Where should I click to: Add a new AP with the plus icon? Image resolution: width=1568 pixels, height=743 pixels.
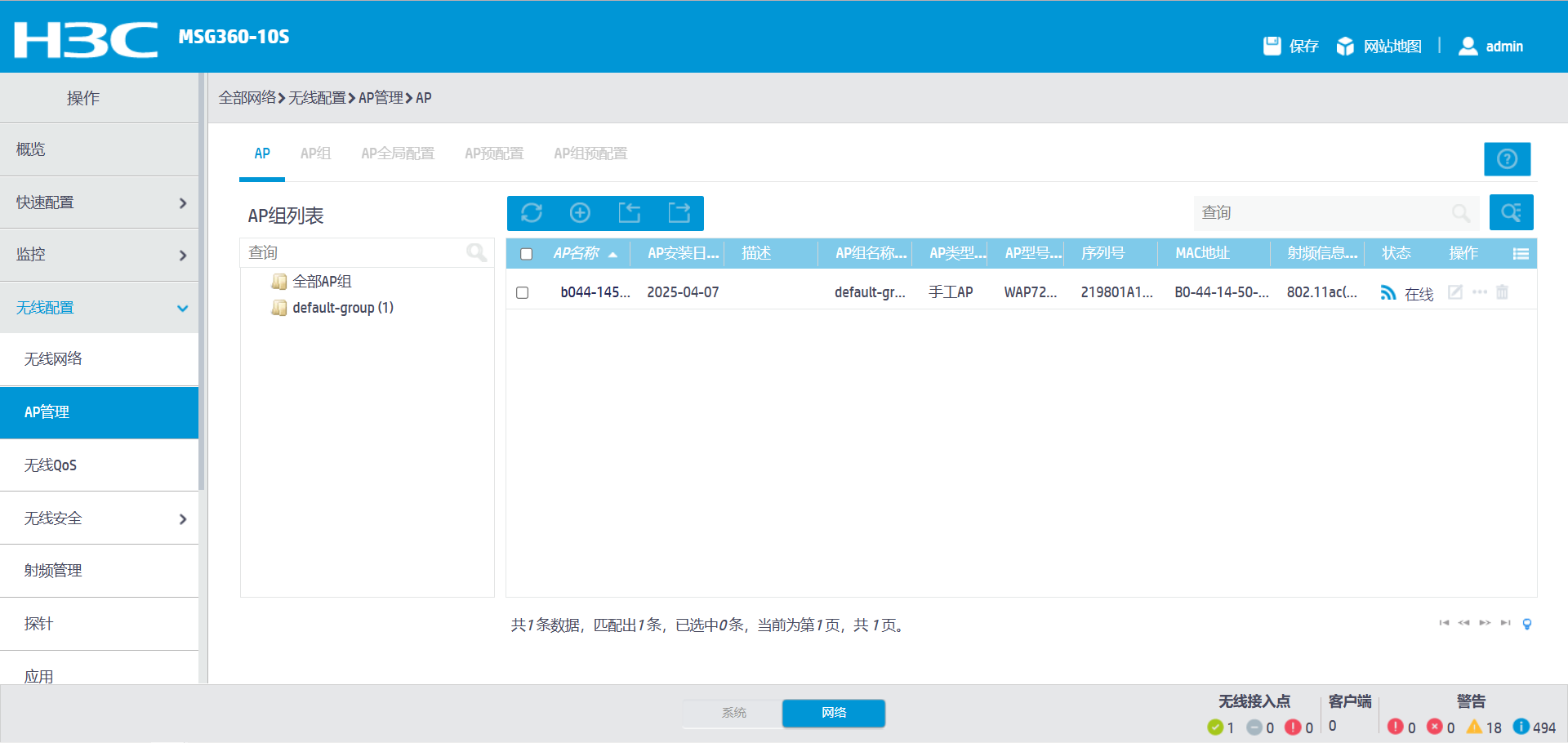click(x=580, y=213)
